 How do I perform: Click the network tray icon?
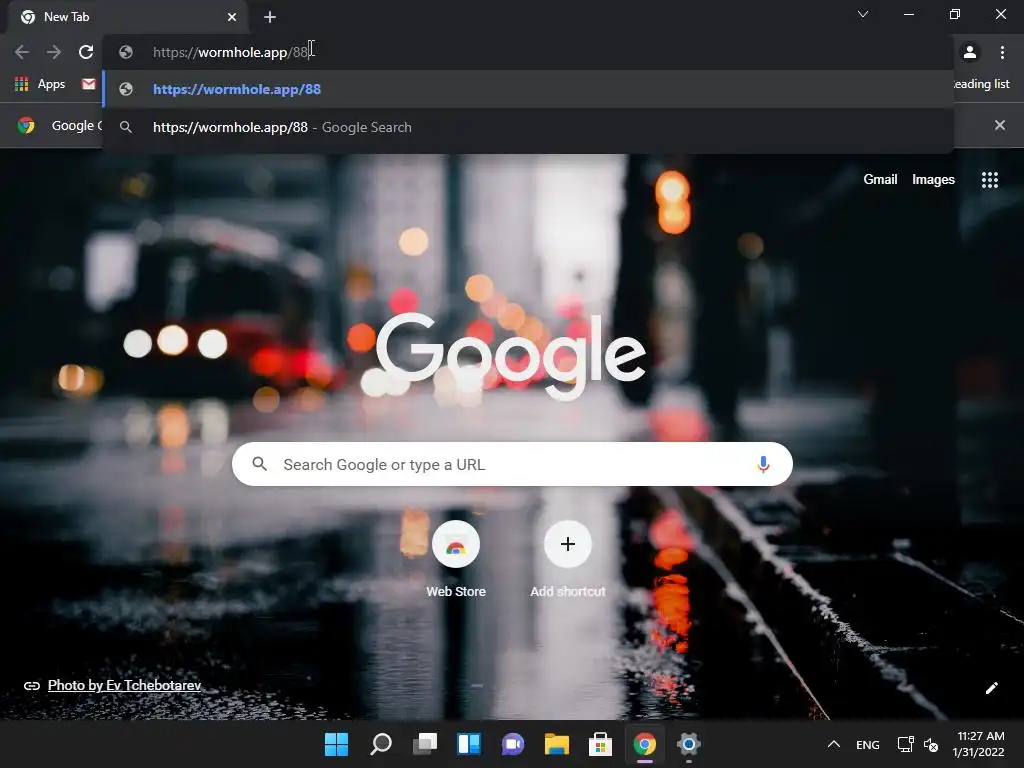click(905, 744)
